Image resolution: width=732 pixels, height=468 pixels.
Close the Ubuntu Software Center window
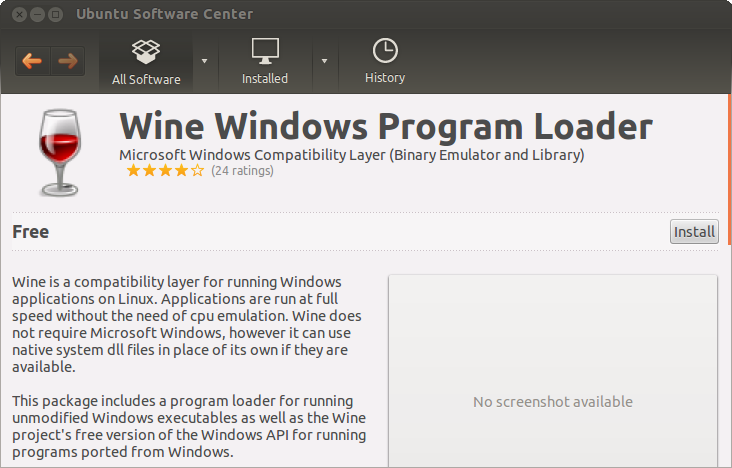click(14, 14)
